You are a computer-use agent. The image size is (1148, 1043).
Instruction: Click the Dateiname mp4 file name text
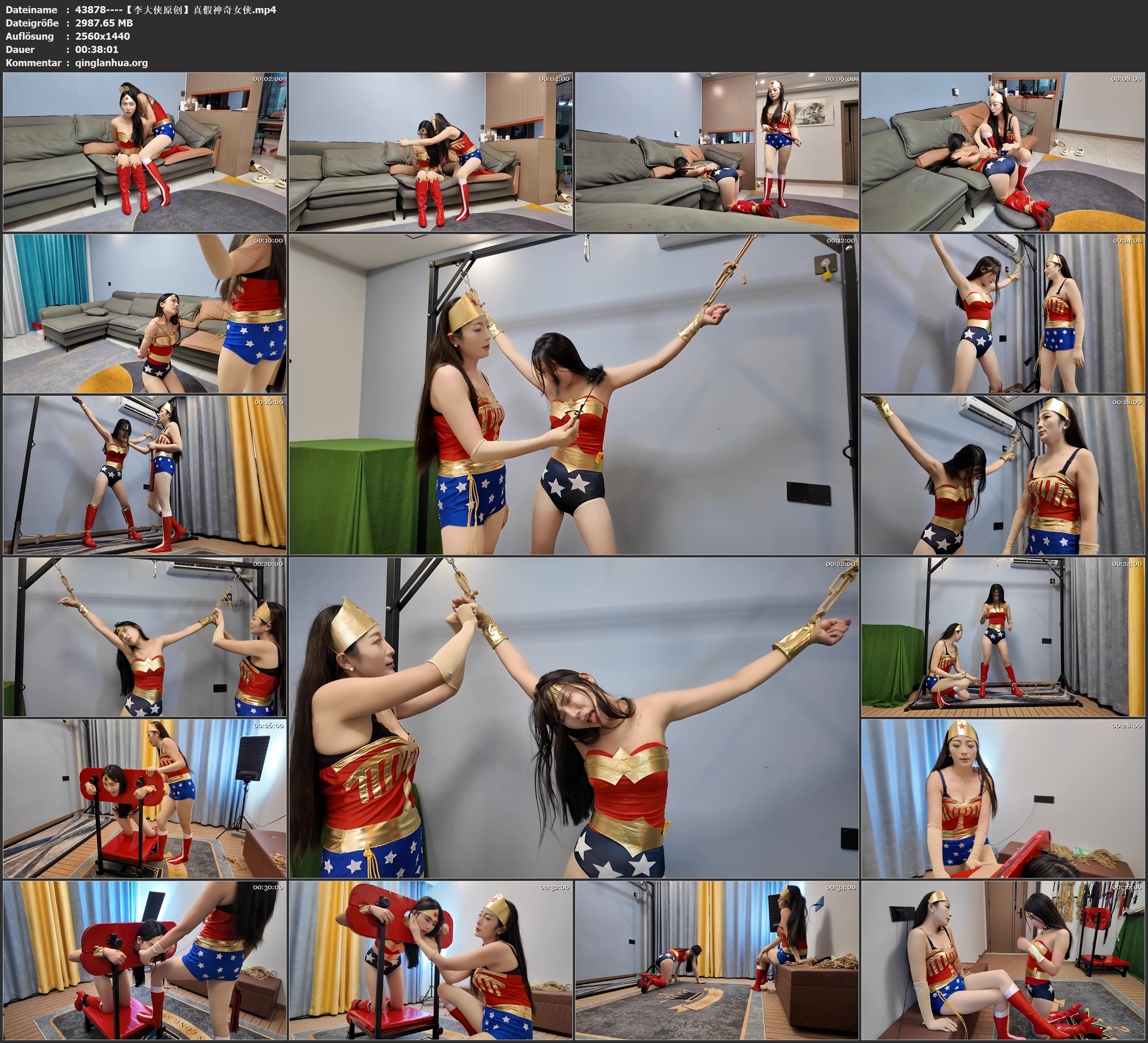pyautogui.click(x=175, y=9)
